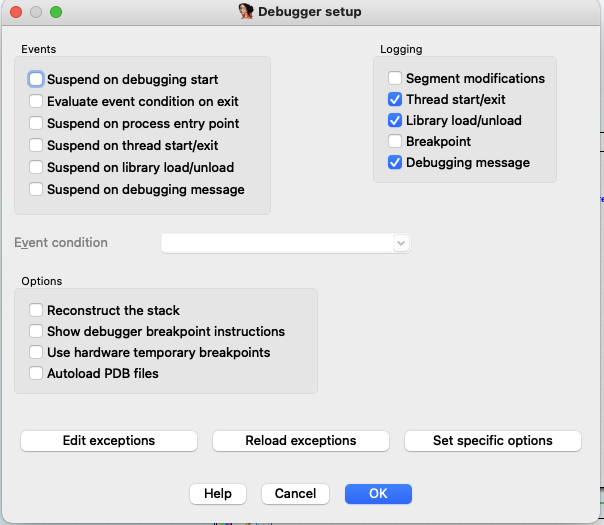Check Show debugger breakpoint instructions

coord(36,331)
